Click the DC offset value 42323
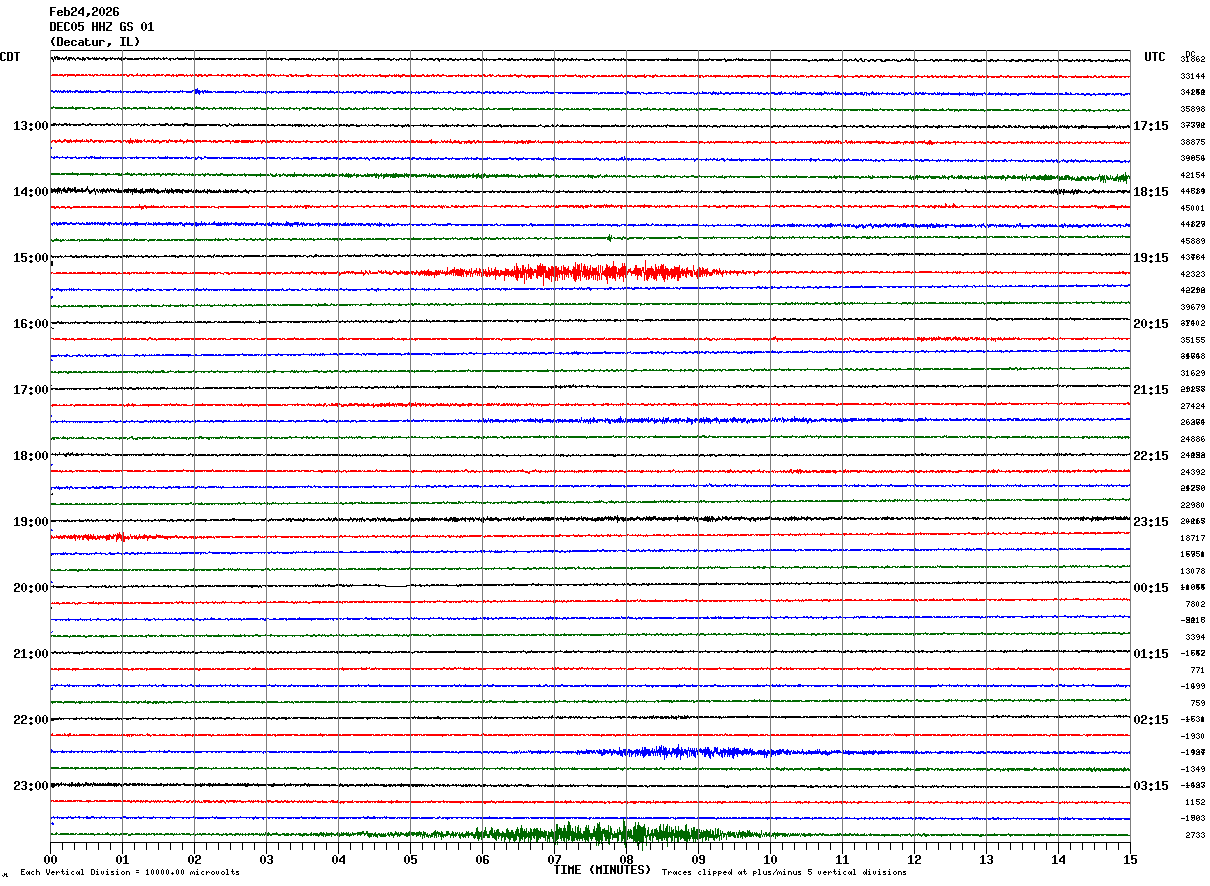The width and height of the screenshot is (1210, 886). pos(1192,274)
